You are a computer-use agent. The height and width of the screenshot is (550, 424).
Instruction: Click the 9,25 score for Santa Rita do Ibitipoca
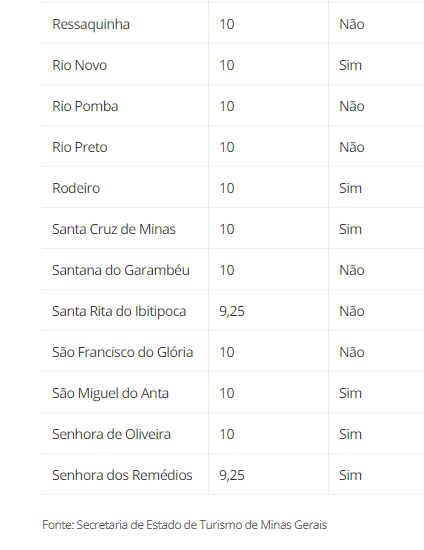click(232, 311)
